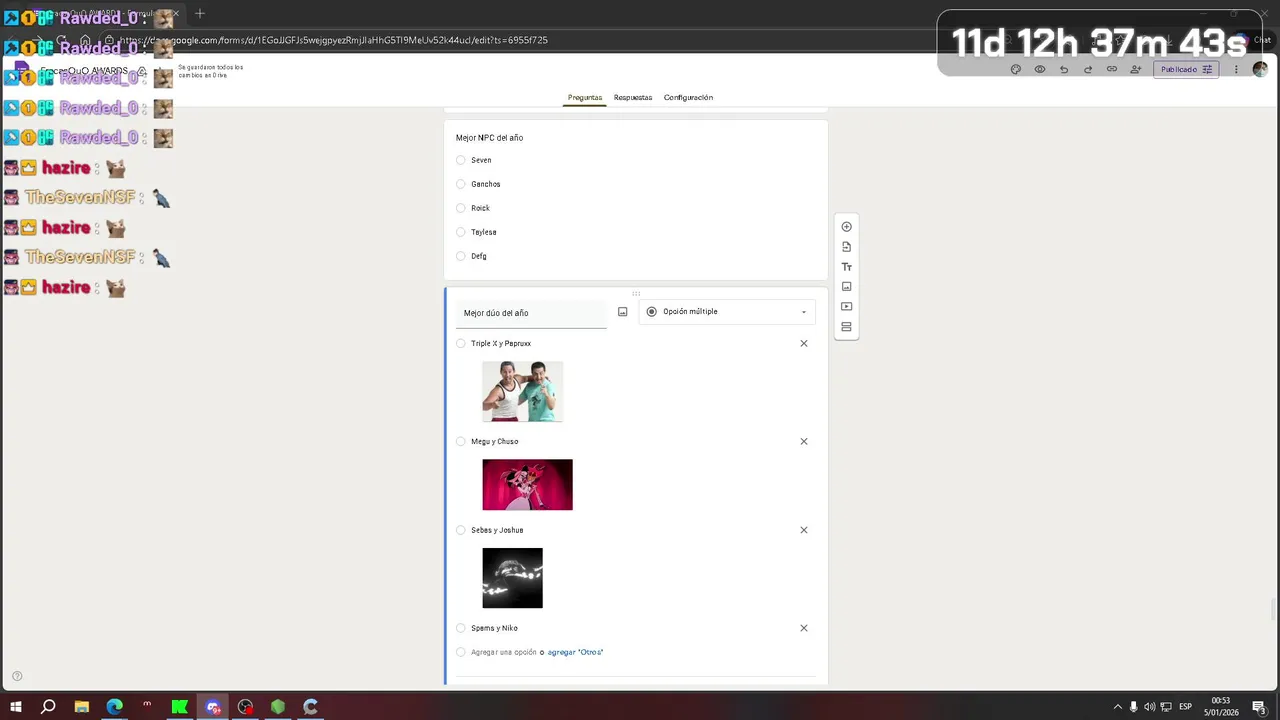The image size is (1280, 720).
Task: Open the Windows Start menu
Action: point(16,707)
